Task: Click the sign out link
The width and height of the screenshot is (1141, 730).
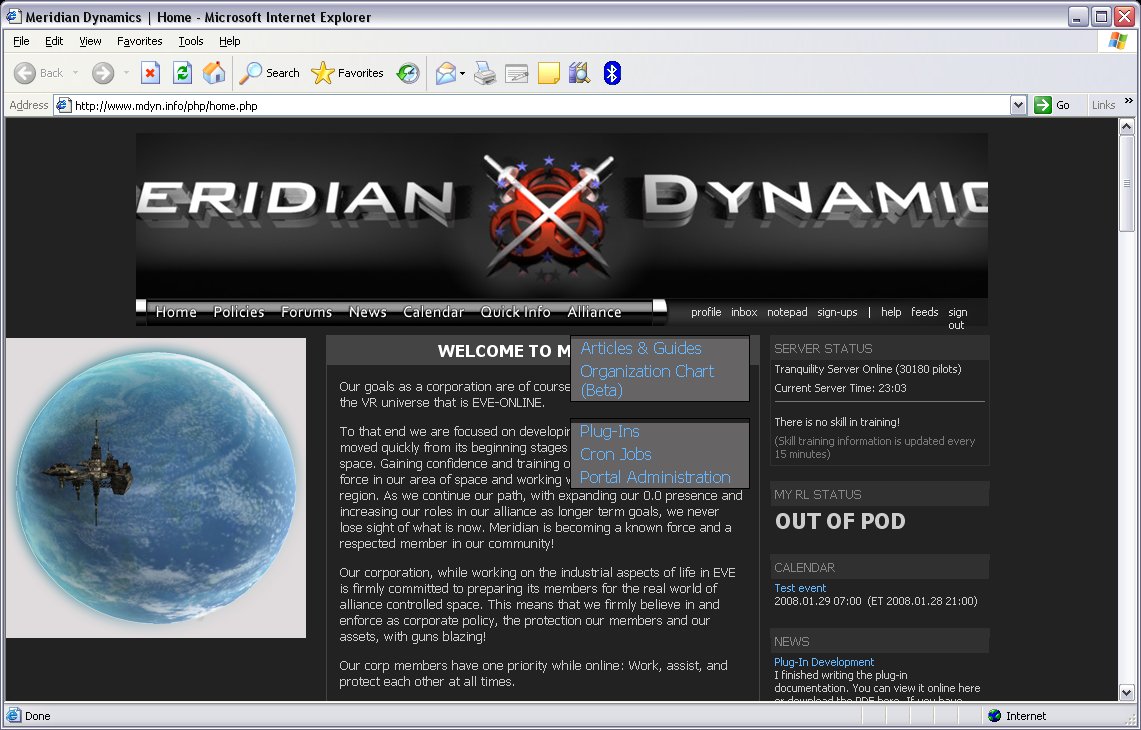Action: 957,319
